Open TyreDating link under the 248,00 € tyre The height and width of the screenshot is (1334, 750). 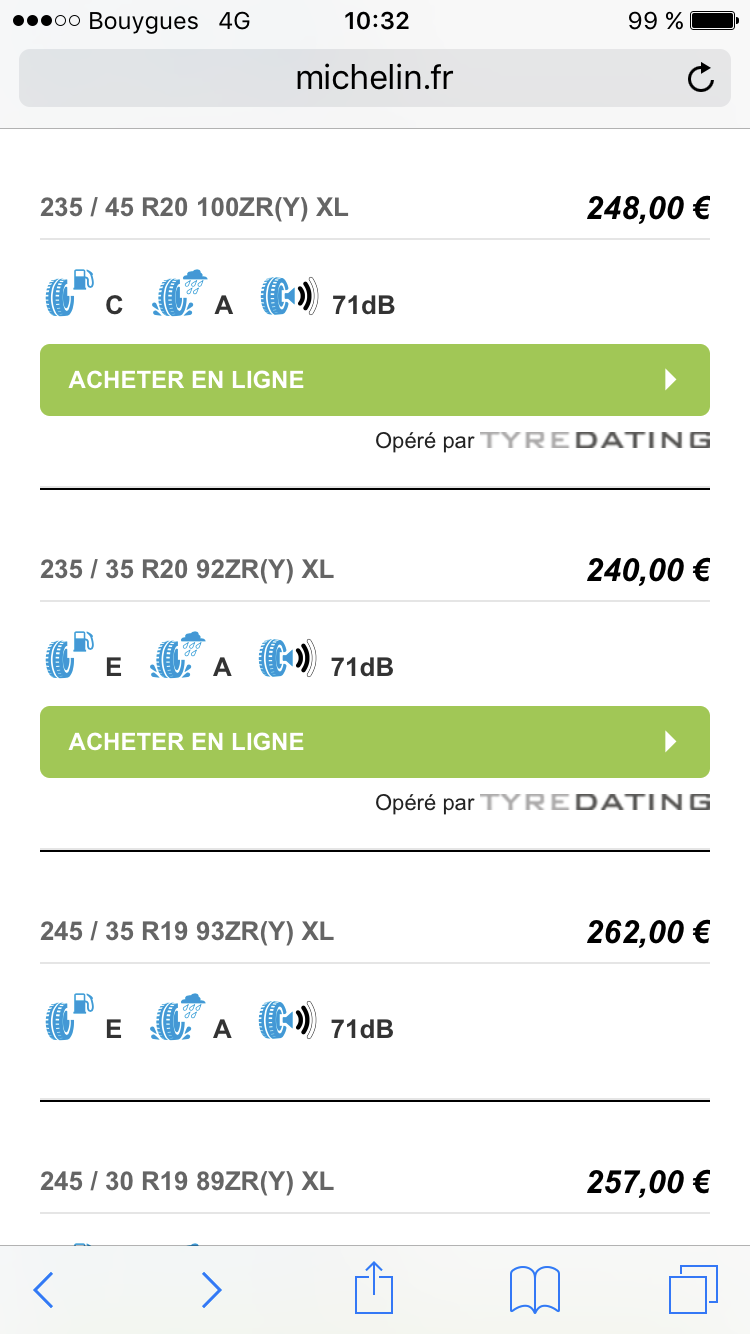click(595, 440)
